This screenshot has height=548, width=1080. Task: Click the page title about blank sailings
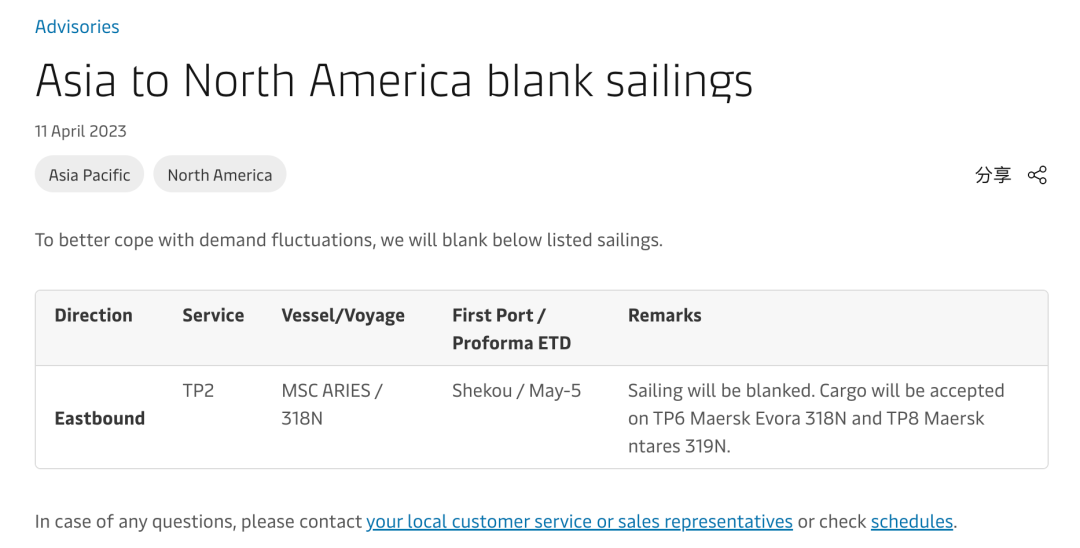pyautogui.click(x=394, y=81)
